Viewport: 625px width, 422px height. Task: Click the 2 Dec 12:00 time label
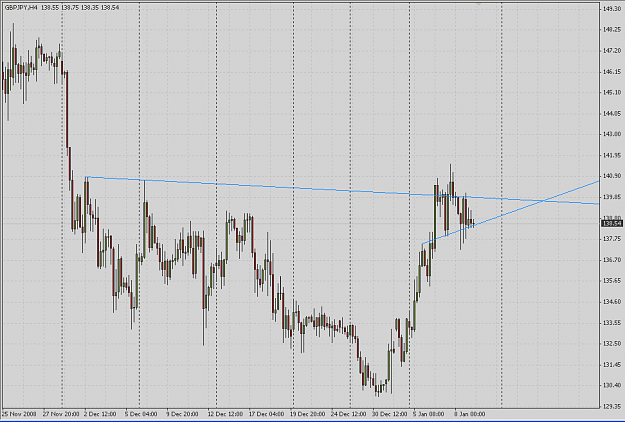click(100, 414)
